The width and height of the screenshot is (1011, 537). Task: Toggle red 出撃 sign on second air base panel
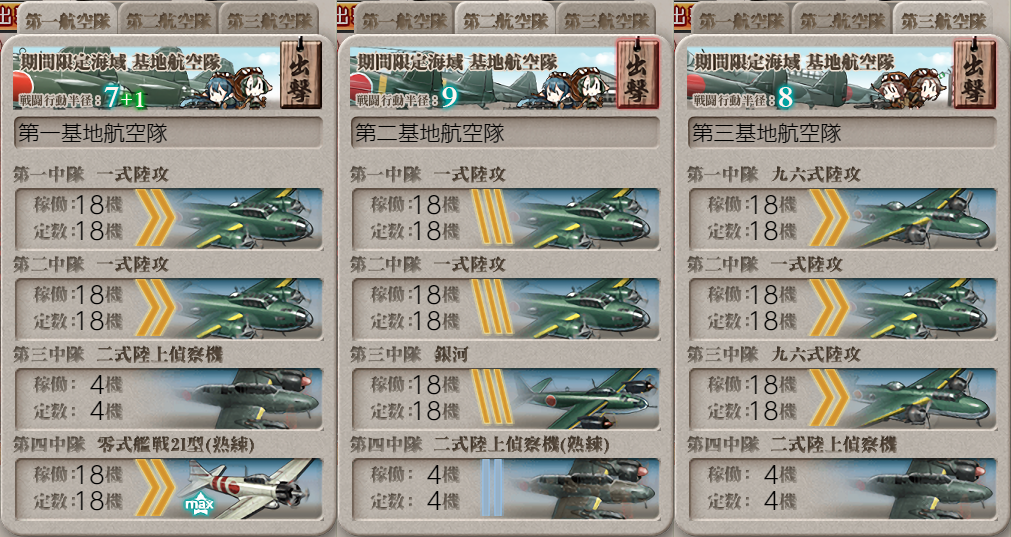[637, 73]
